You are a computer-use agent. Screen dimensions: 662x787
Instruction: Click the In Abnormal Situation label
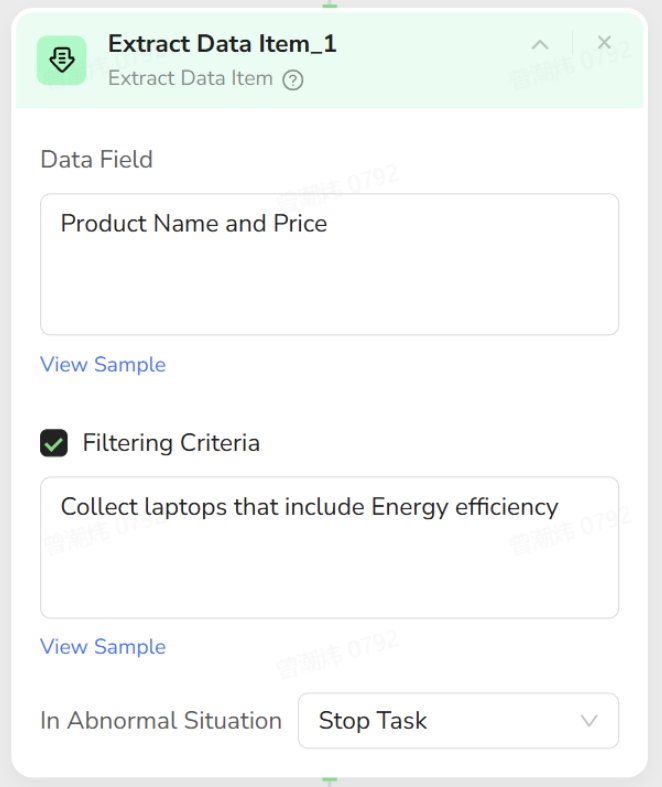click(x=161, y=720)
